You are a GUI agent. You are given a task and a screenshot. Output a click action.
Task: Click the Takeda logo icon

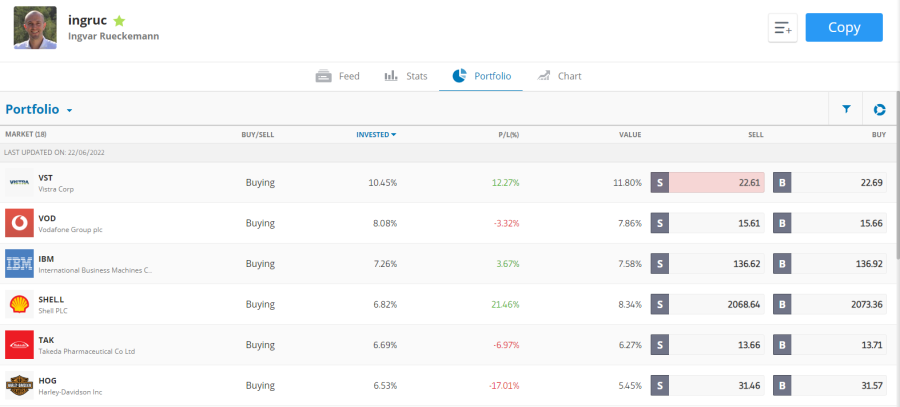pos(20,345)
